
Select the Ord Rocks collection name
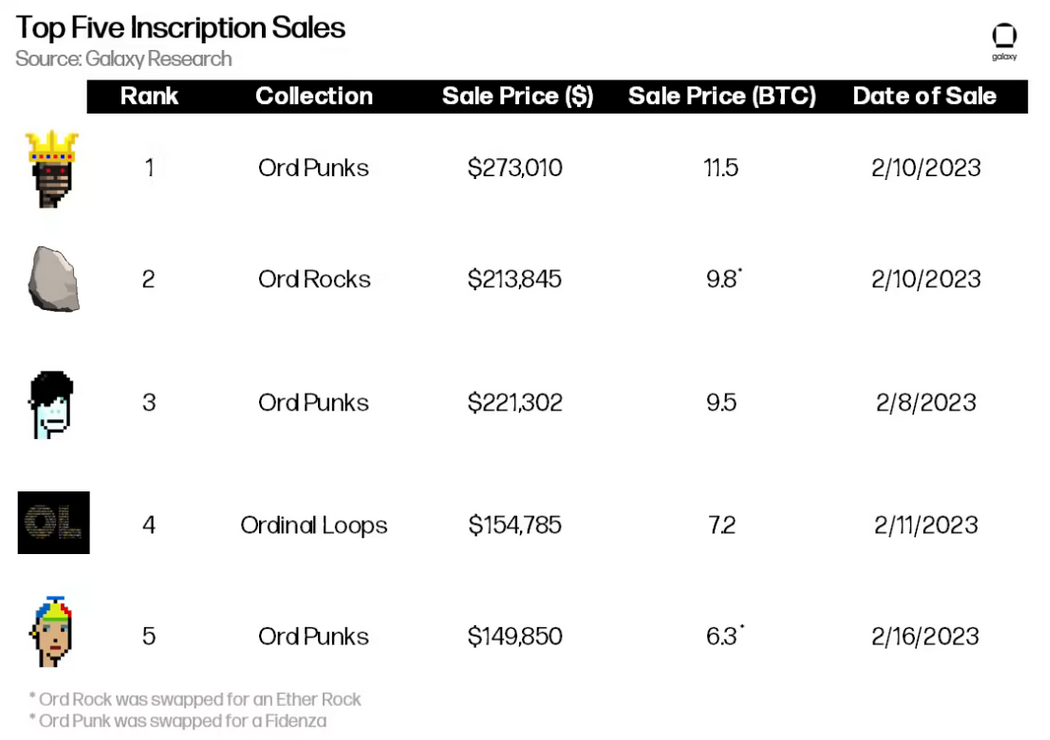314,279
